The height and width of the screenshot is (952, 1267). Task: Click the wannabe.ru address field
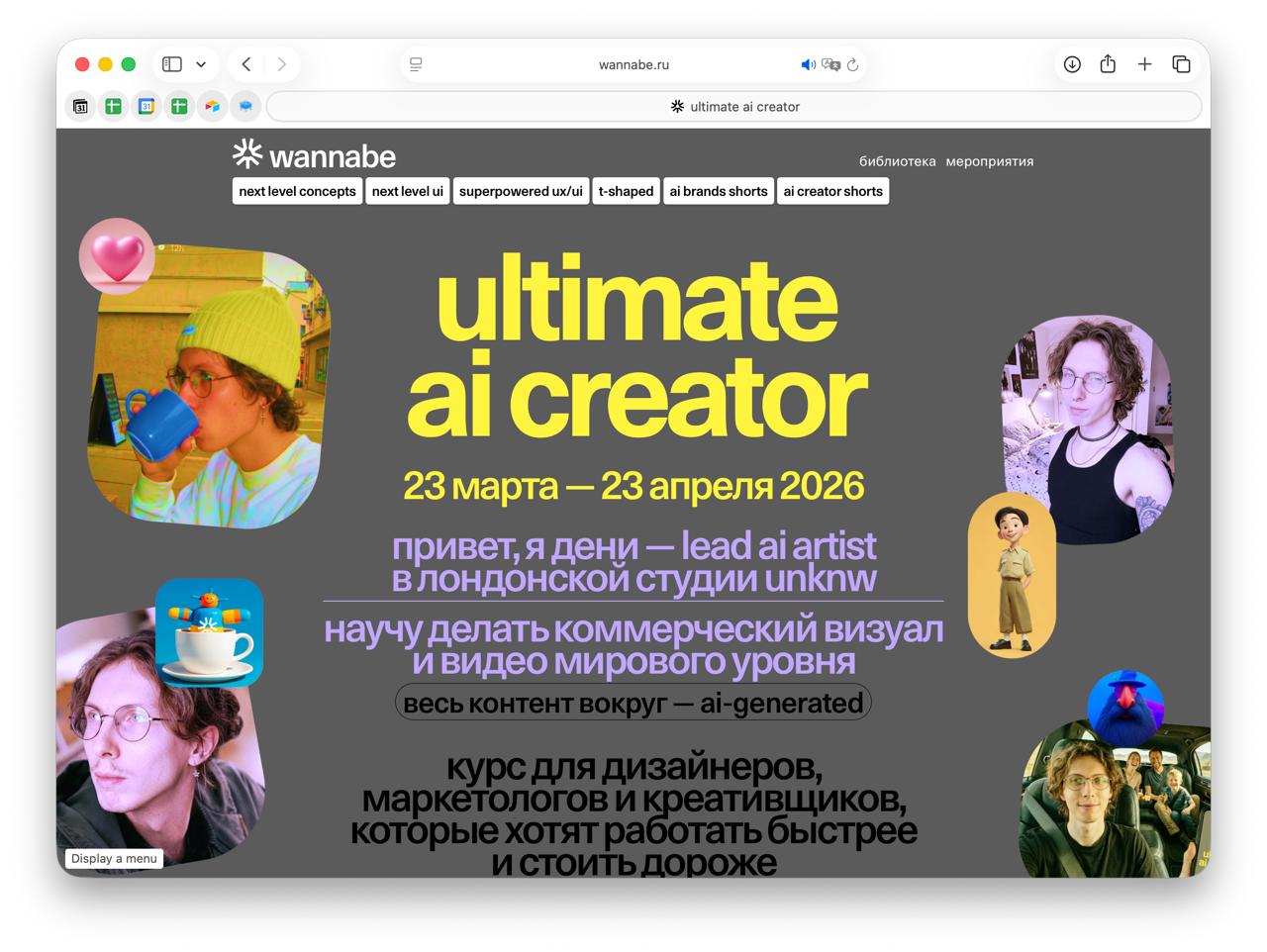633,64
